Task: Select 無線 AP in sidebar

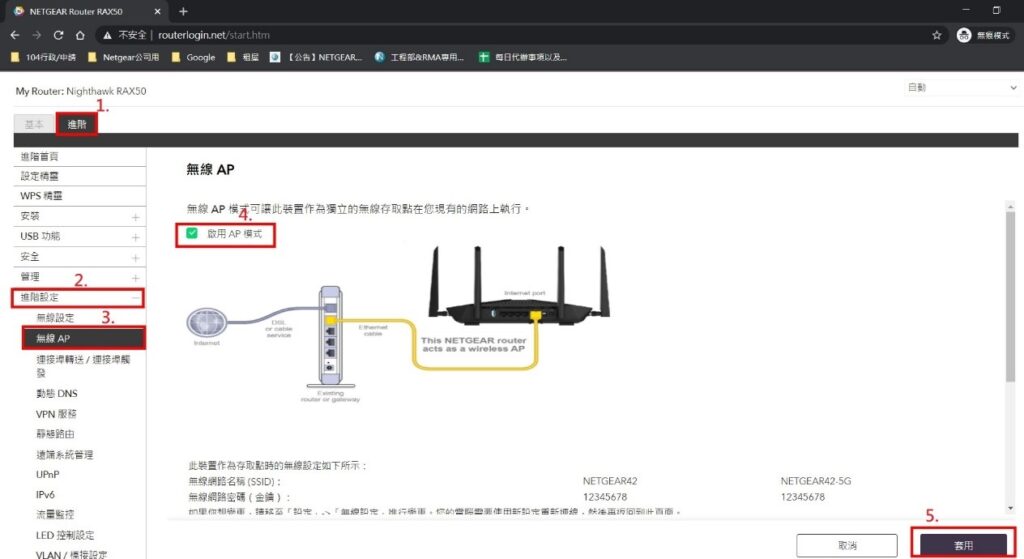Action: click(x=84, y=338)
